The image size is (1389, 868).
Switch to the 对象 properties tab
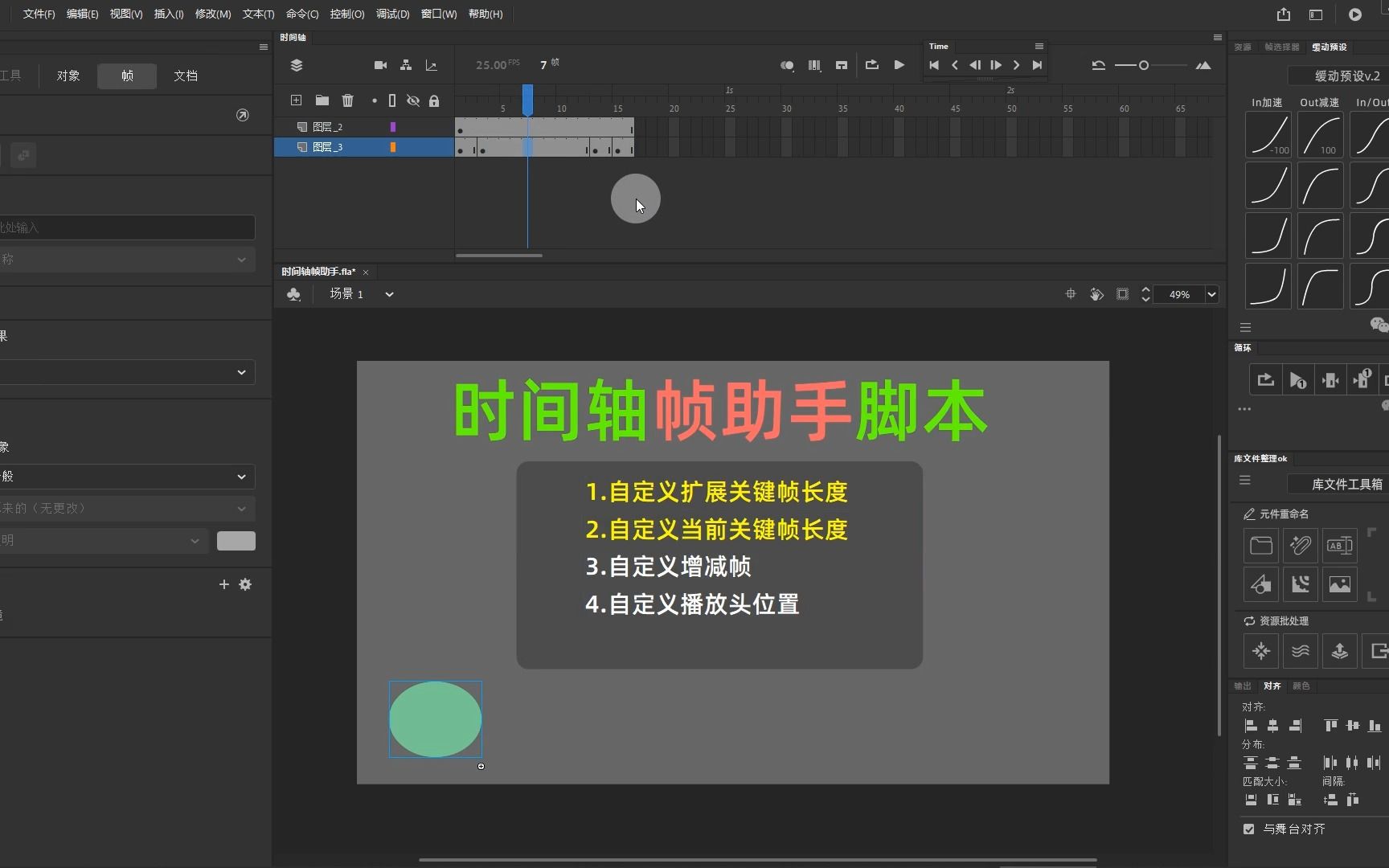pos(68,76)
